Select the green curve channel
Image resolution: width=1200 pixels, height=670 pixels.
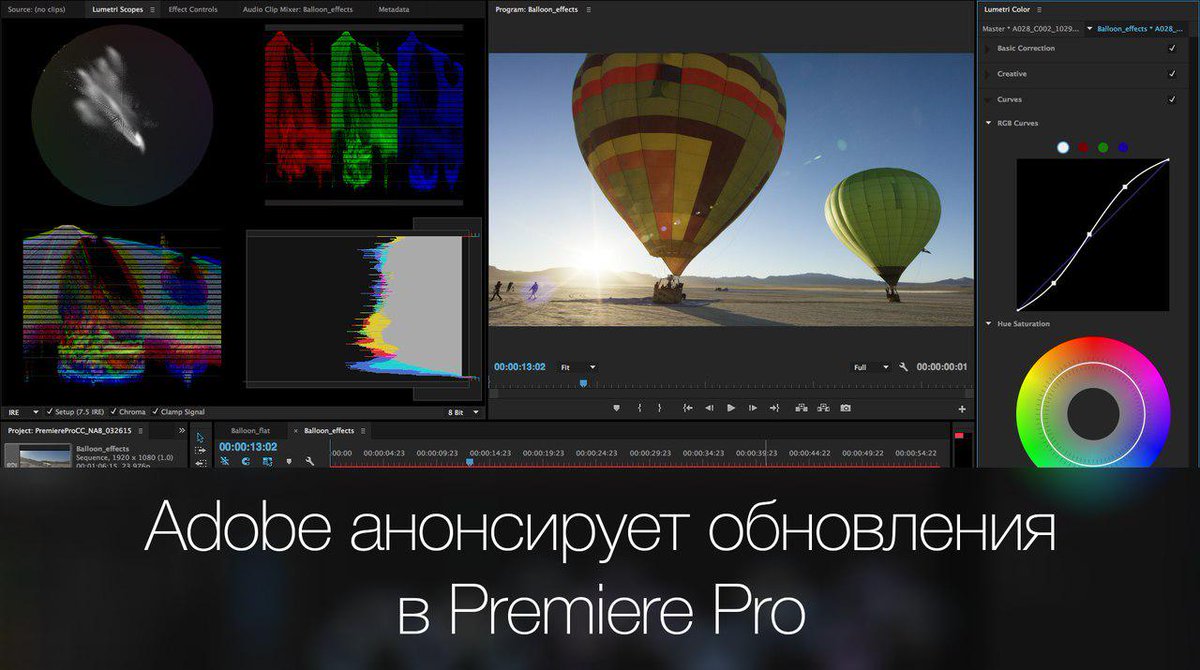(1103, 147)
